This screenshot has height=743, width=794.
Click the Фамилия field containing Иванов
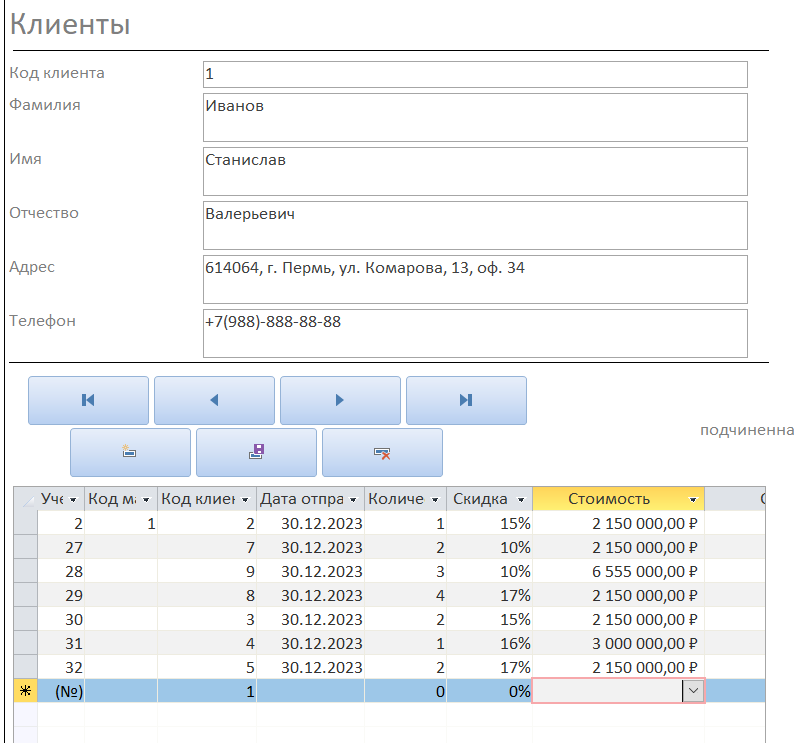tap(475, 118)
